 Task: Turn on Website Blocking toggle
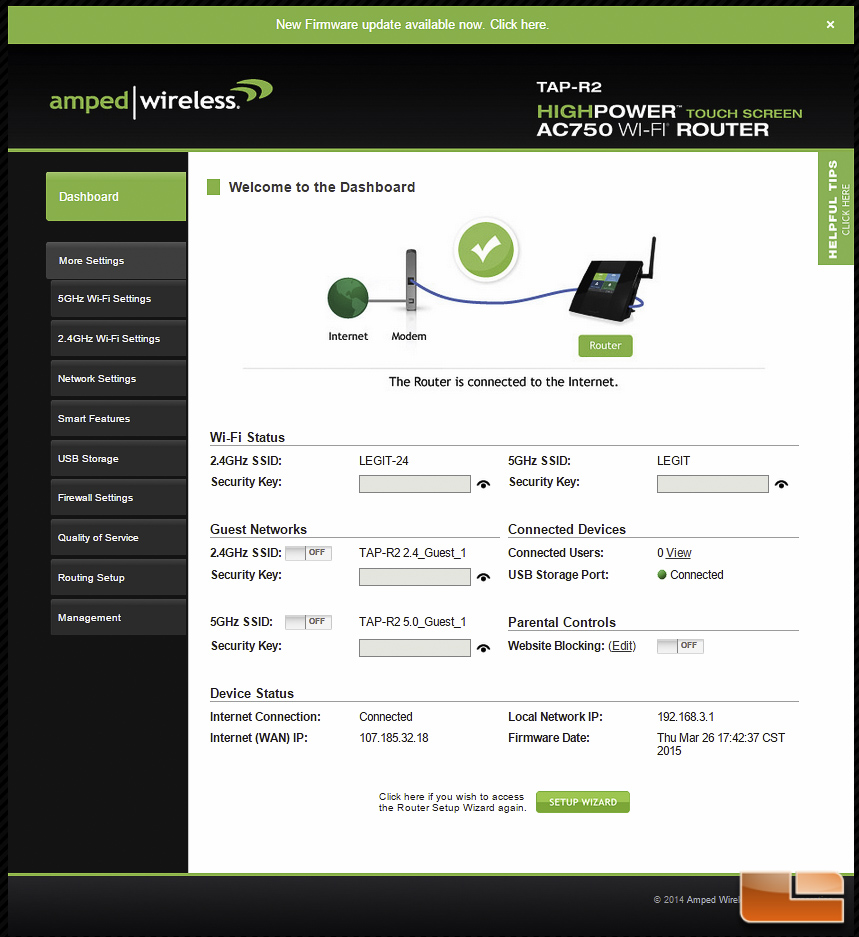[x=680, y=646]
